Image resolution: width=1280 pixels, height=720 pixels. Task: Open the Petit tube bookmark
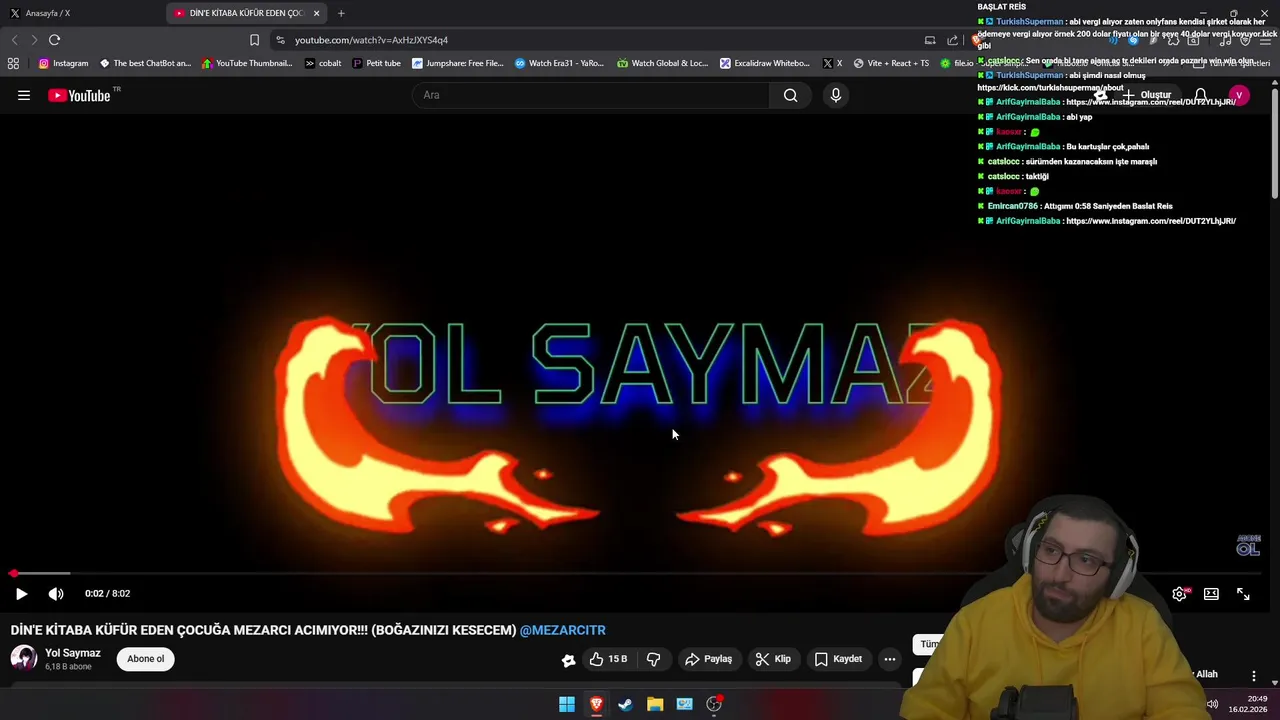[x=376, y=63]
